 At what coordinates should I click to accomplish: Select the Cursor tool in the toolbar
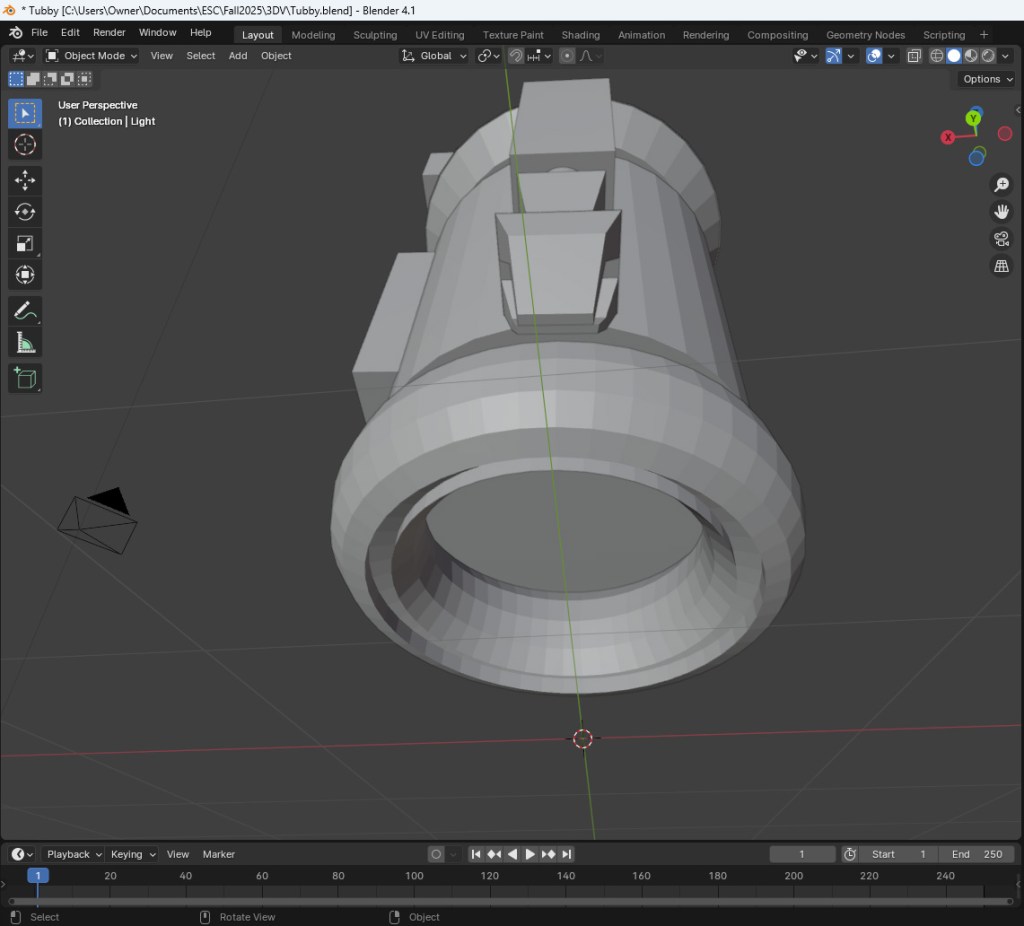[25, 145]
